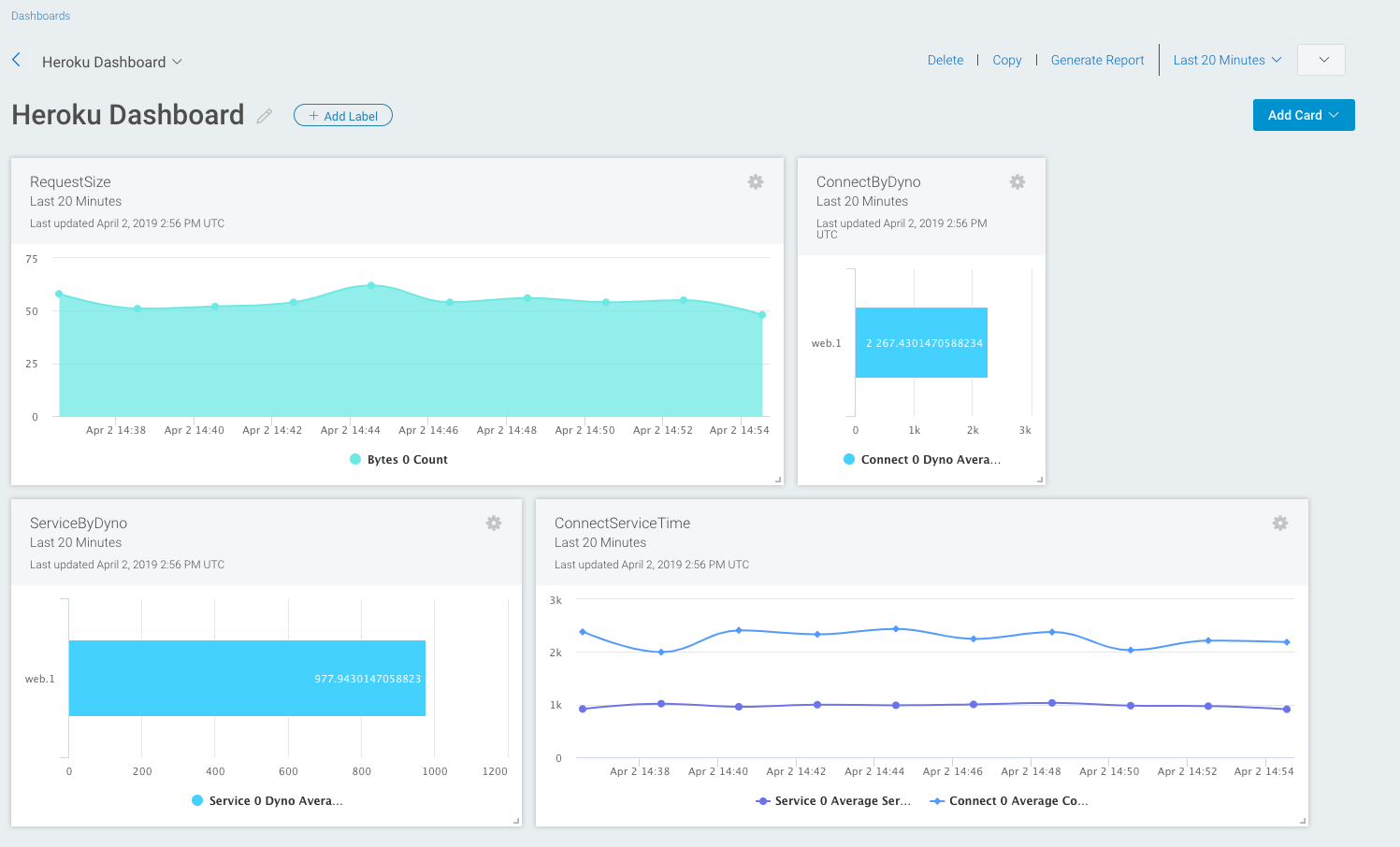Screen dimensions: 1400x847
Task: Open the Heroku Dashboard selector dropdown
Action: (112, 62)
